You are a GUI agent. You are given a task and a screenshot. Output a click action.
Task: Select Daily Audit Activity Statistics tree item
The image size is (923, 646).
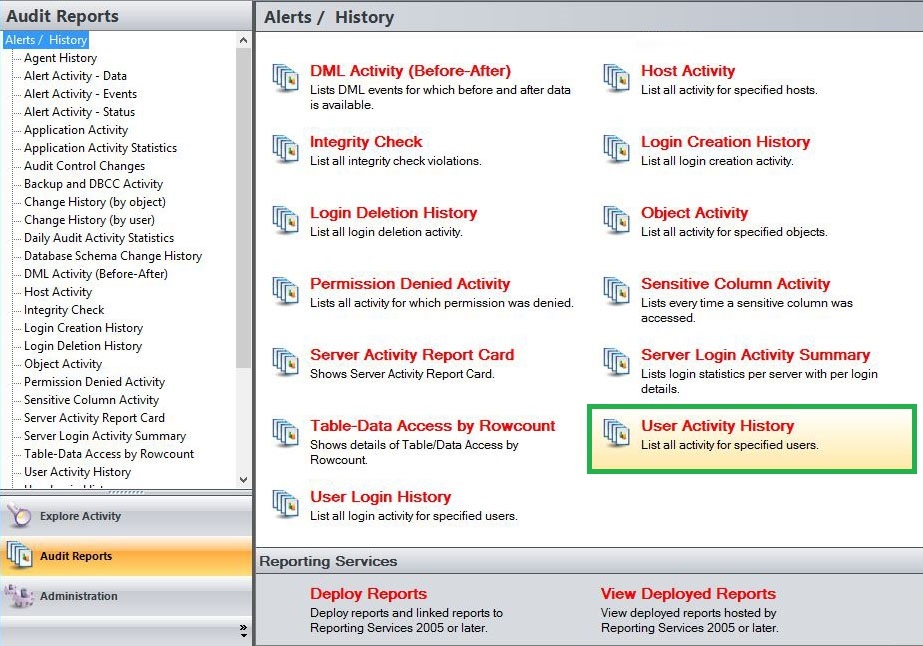pos(99,238)
